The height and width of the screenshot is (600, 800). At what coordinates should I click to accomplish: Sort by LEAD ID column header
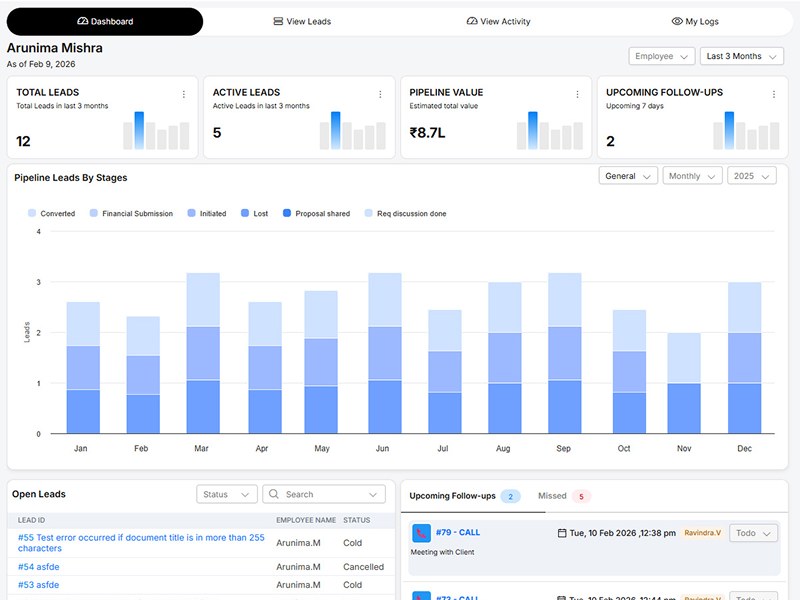[x=31, y=520]
